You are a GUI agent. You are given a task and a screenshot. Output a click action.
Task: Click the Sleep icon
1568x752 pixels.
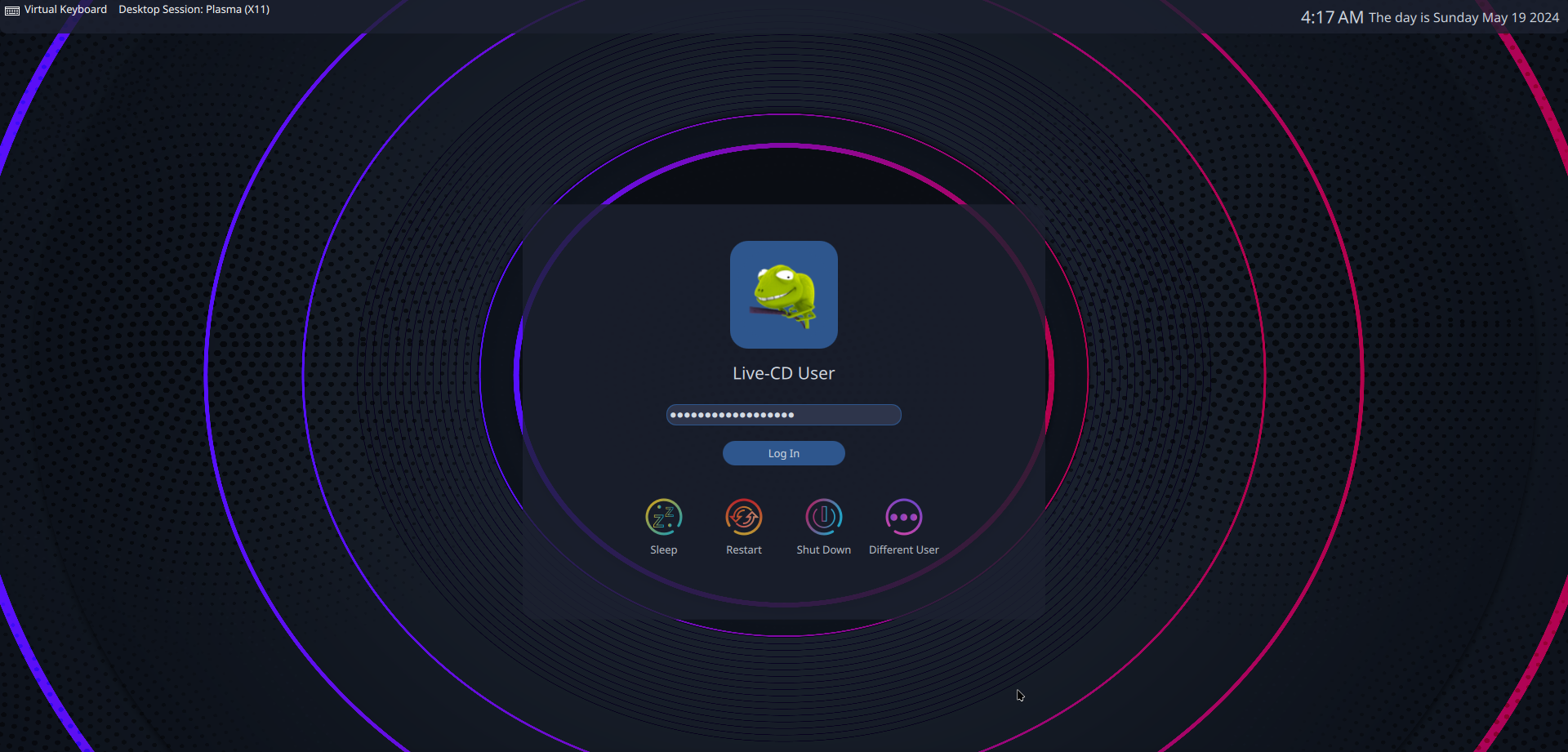coord(664,517)
